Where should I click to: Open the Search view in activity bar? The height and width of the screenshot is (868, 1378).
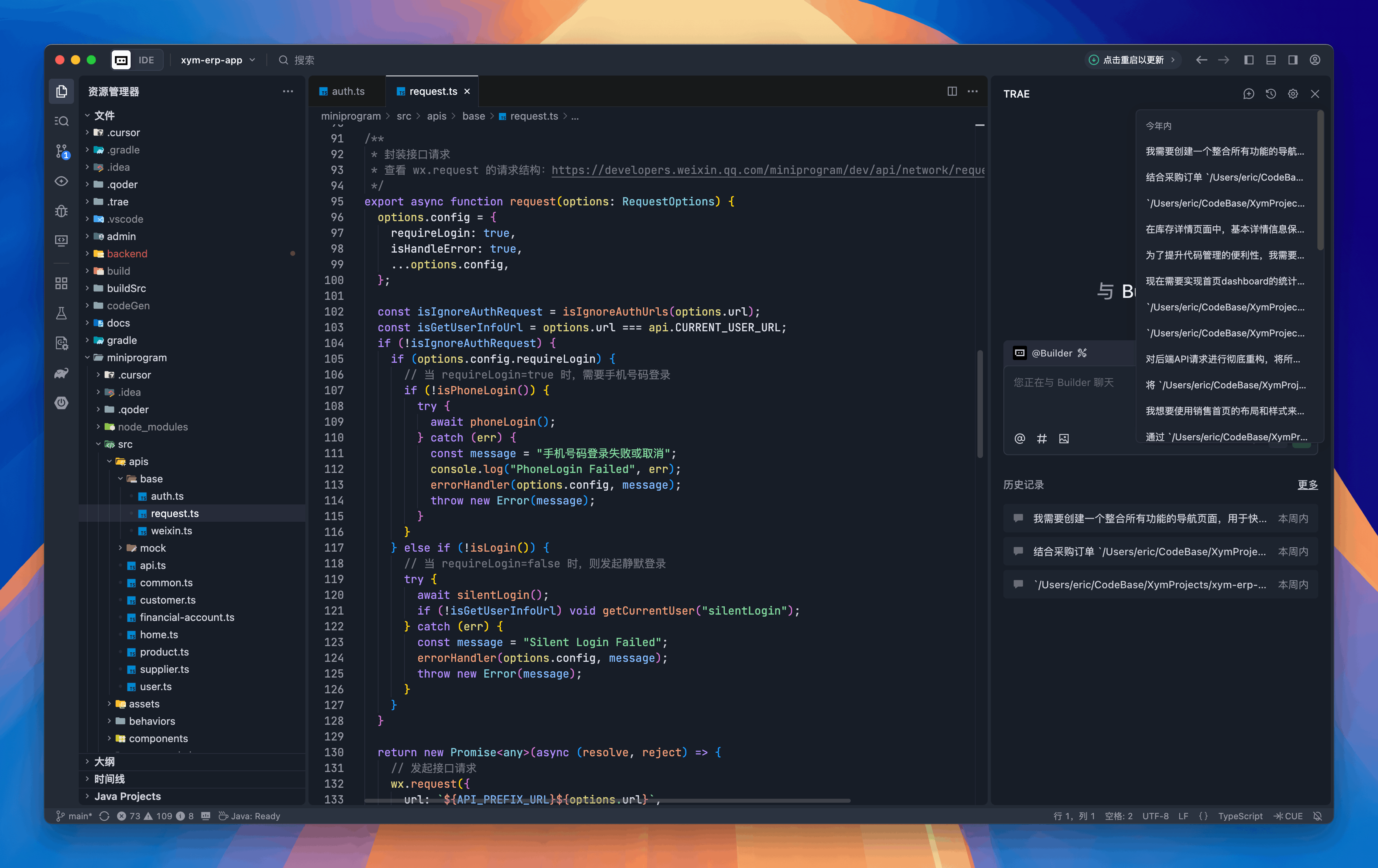point(61,121)
